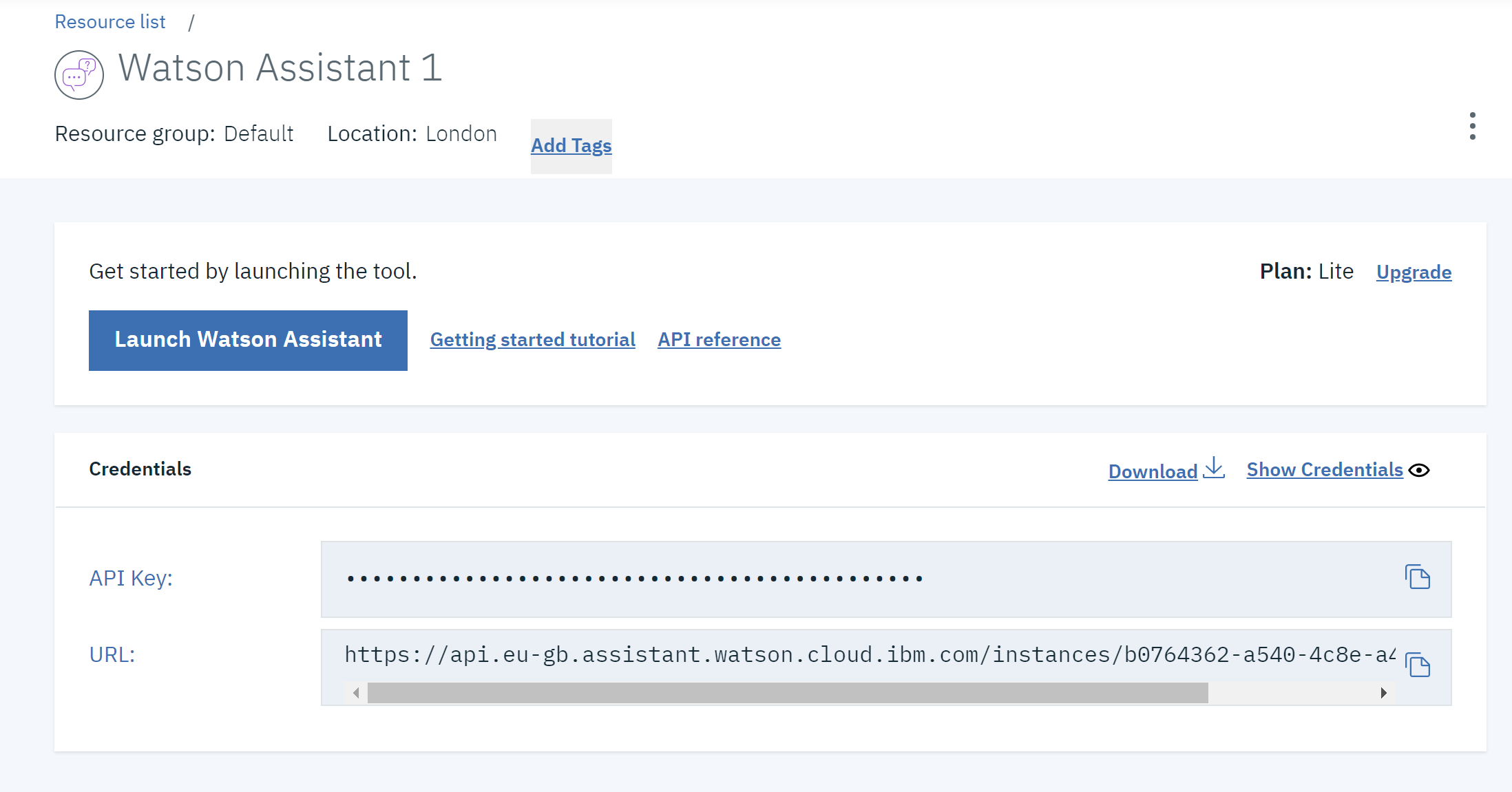Copy the URL to clipboard
Viewport: 1512px width, 792px height.
(x=1418, y=665)
